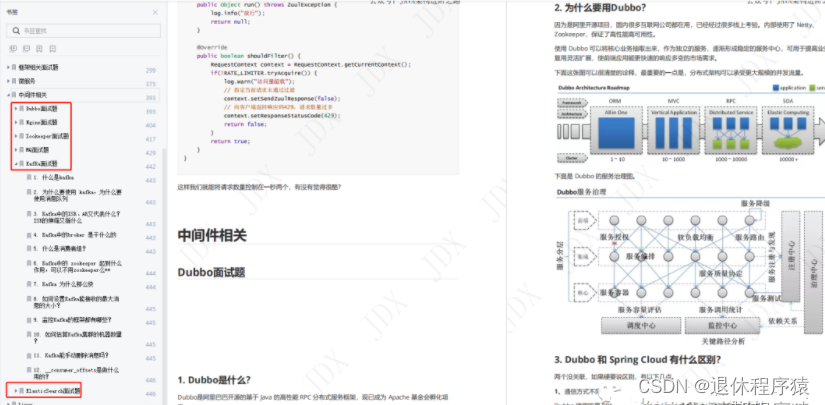Click bookmark icon beside Nginx面试题
825x405 pixels.
tap(22, 122)
